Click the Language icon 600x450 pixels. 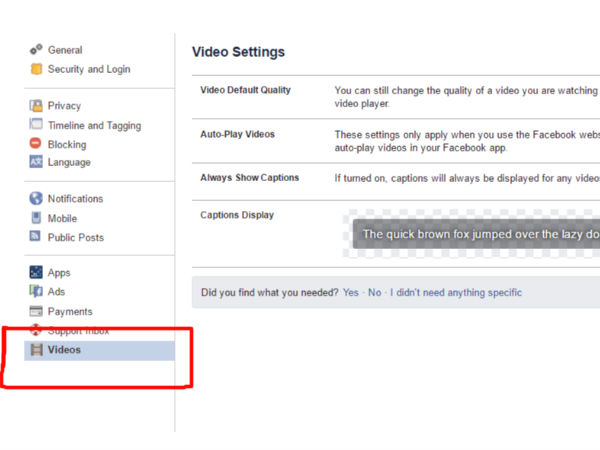[36, 161]
